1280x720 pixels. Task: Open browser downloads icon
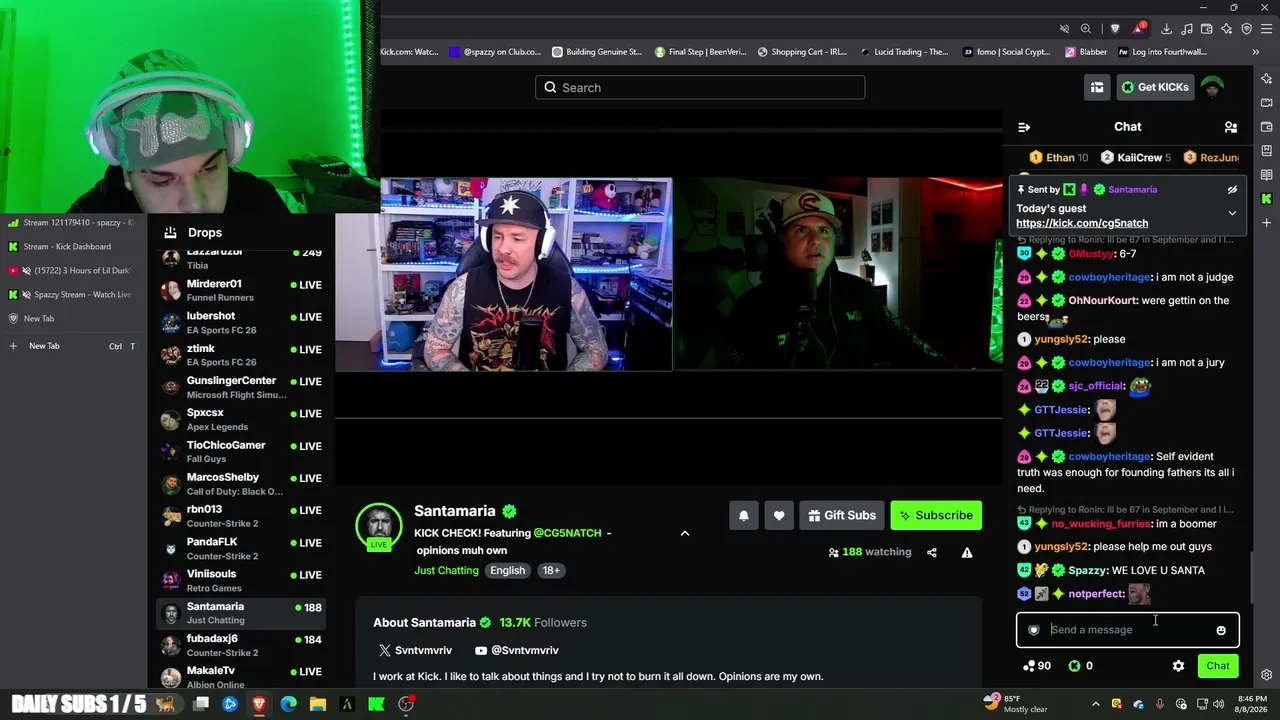coord(1166,29)
